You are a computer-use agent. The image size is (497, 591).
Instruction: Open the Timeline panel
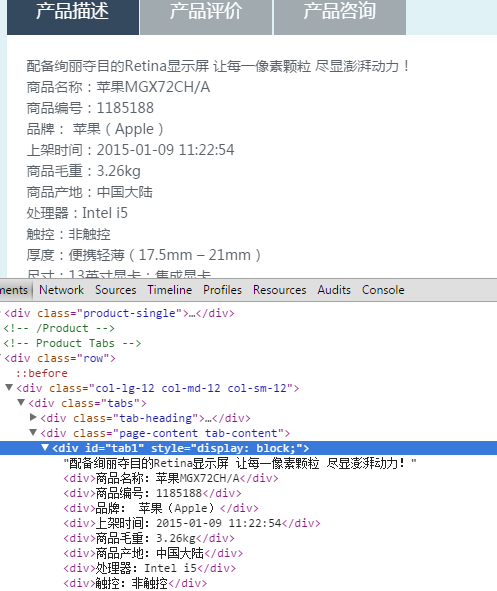click(x=170, y=290)
